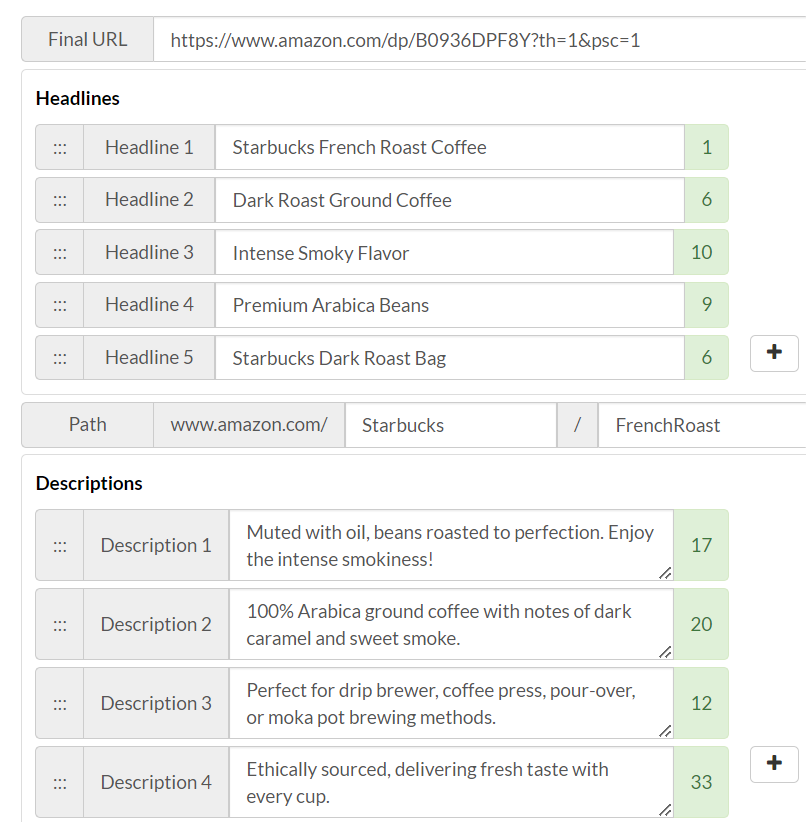Add a new description with plus button
Viewport: 806px width, 822px height.
click(x=774, y=764)
